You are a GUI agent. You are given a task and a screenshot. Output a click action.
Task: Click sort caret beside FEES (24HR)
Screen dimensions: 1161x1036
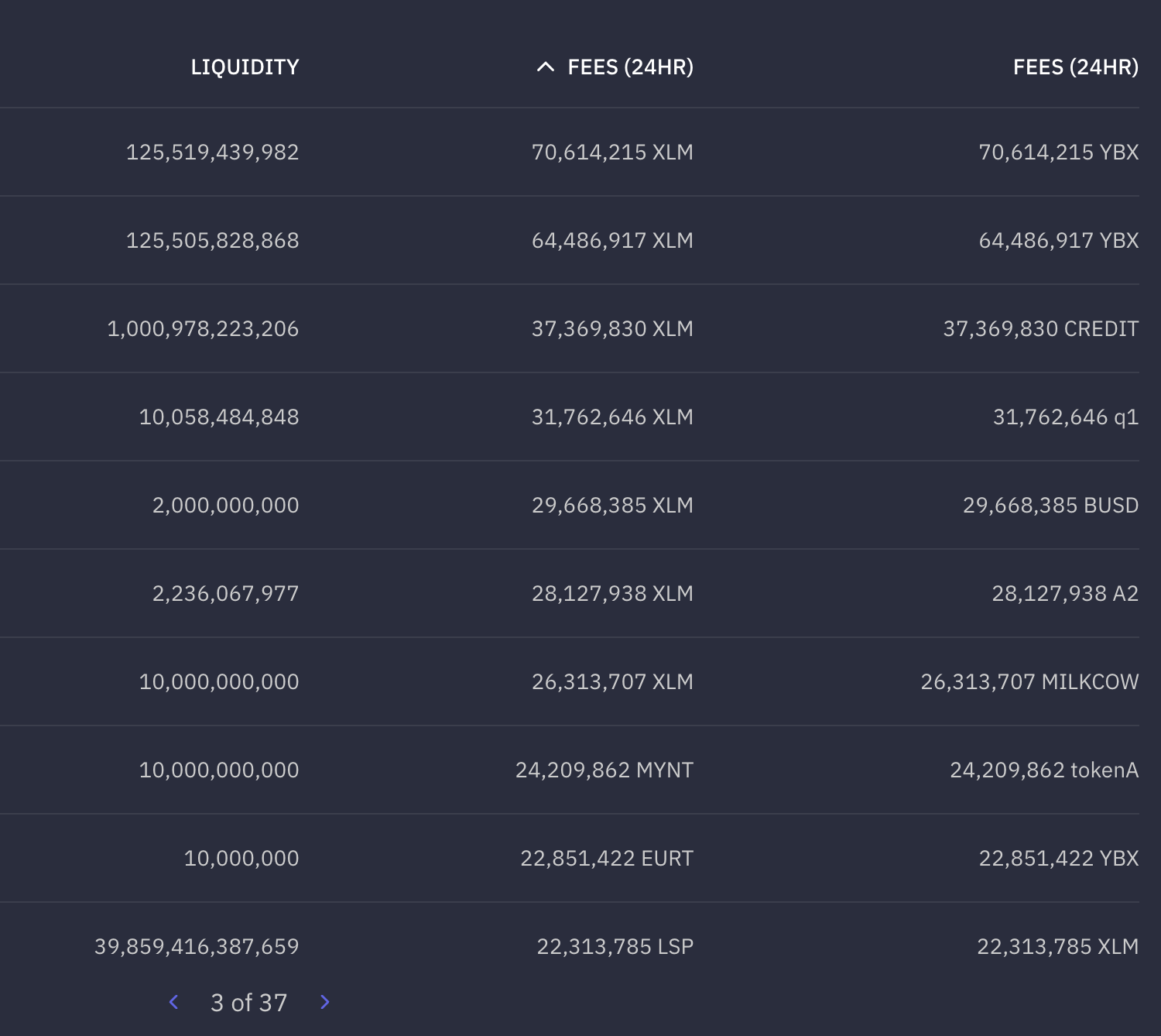pos(546,67)
